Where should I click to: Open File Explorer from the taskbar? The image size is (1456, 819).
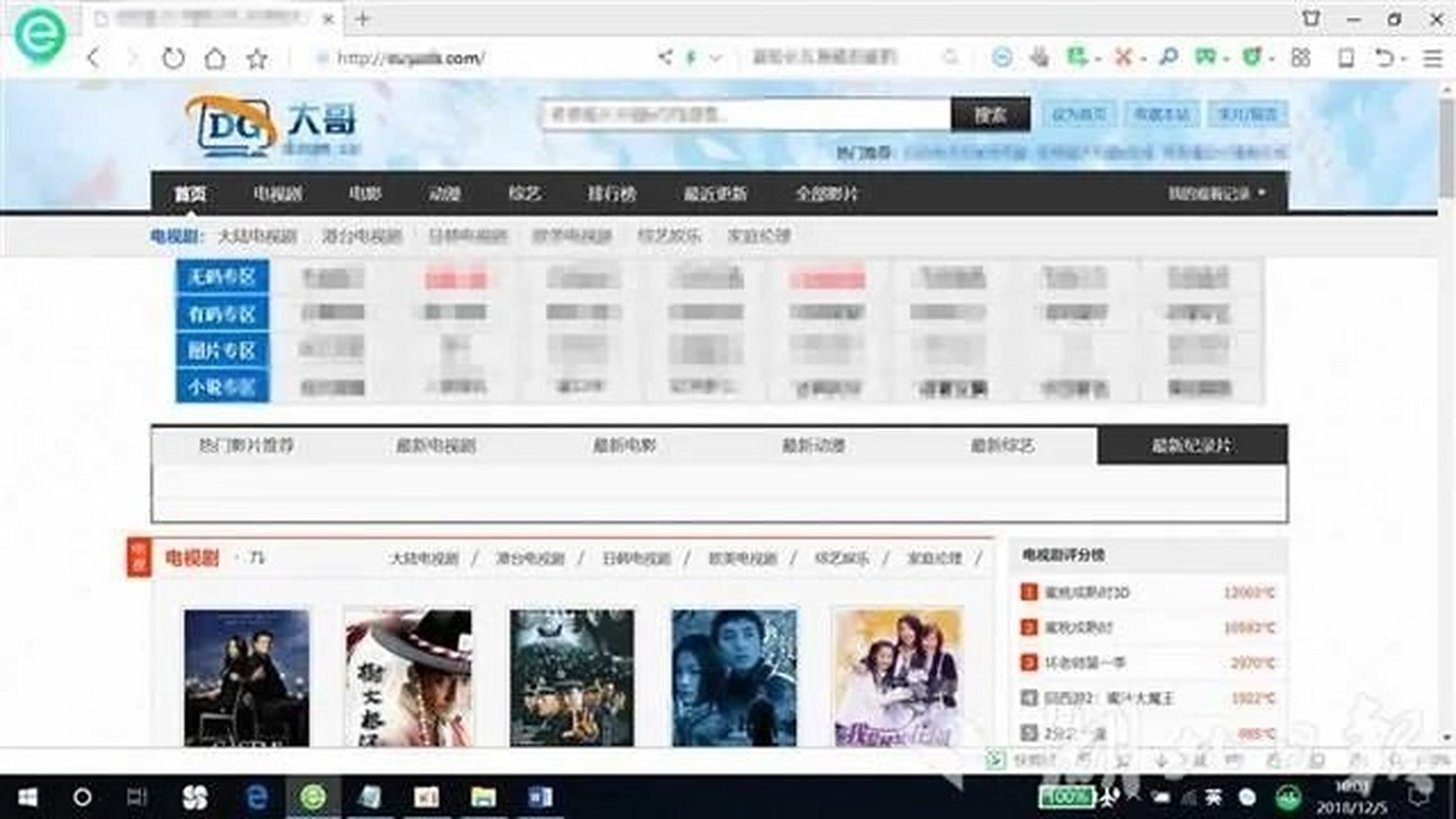coord(483,798)
